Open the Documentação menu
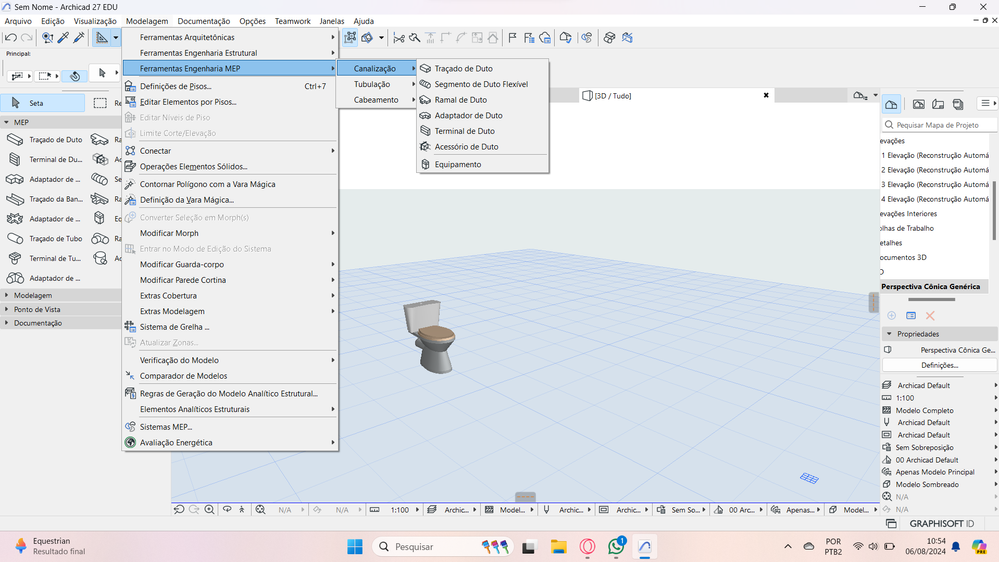This screenshot has width=999, height=562. [x=203, y=21]
